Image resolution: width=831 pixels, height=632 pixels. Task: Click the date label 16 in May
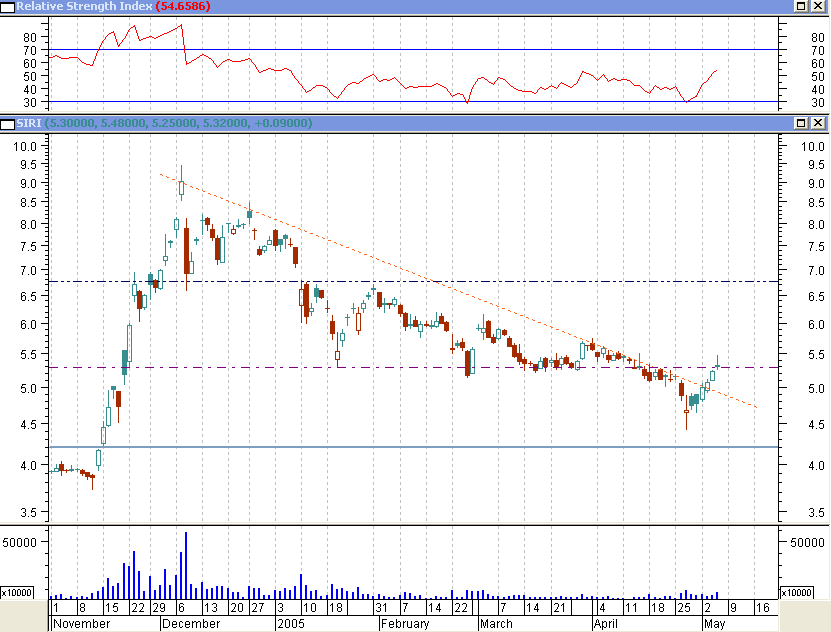pyautogui.click(x=763, y=608)
